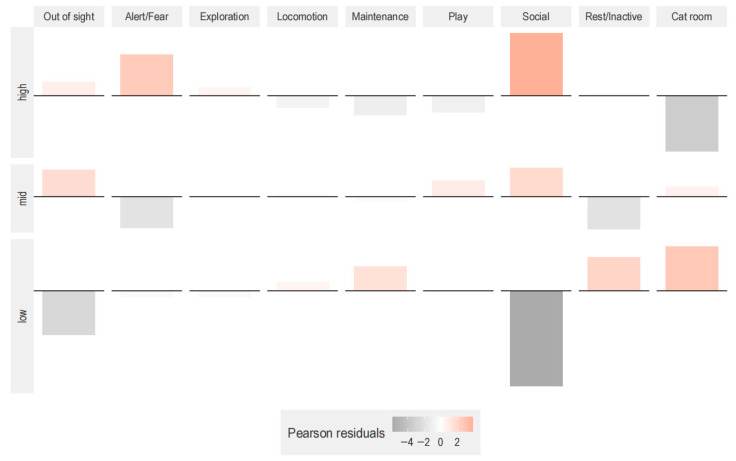The width and height of the screenshot is (736, 461).
Task: Select the high row strip label
Action: [x=22, y=92]
